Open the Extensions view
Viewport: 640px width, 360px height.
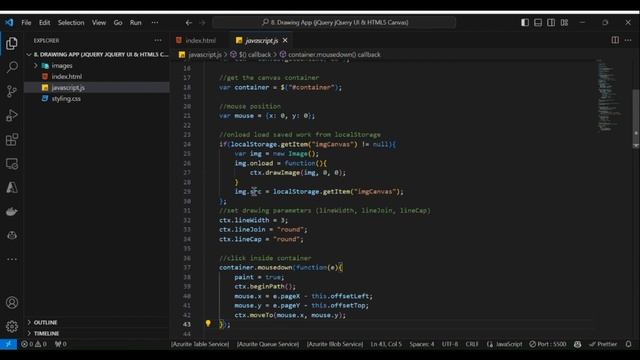(x=12, y=140)
